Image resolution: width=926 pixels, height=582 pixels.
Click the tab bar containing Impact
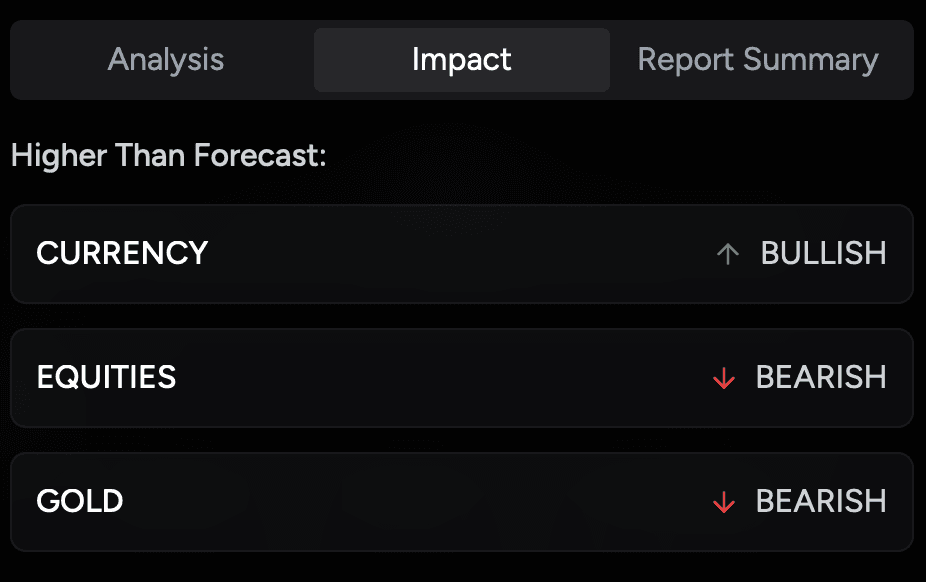[463, 59]
